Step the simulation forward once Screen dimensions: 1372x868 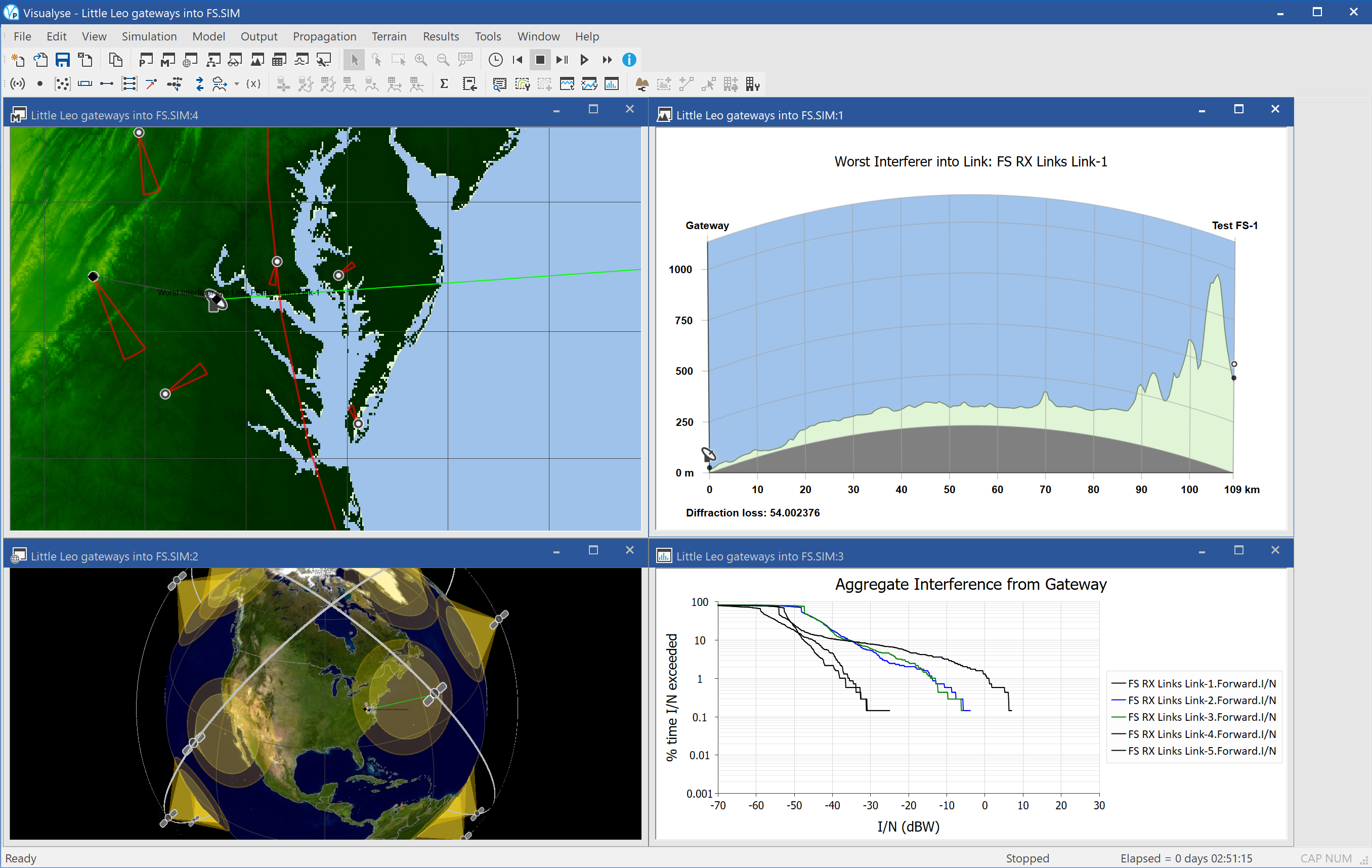tap(563, 60)
